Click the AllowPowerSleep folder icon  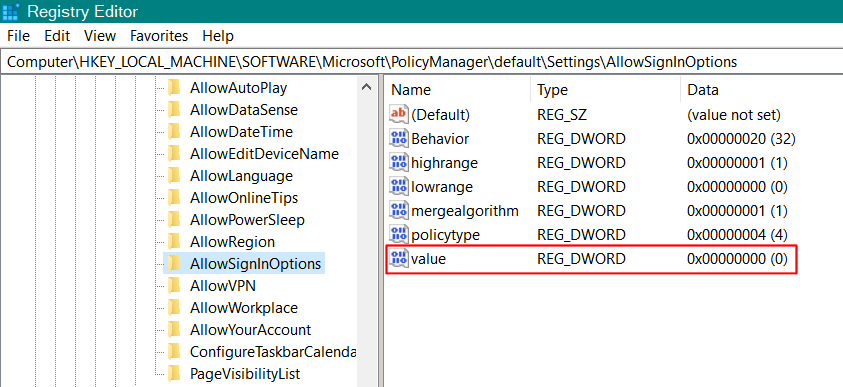[x=174, y=220]
